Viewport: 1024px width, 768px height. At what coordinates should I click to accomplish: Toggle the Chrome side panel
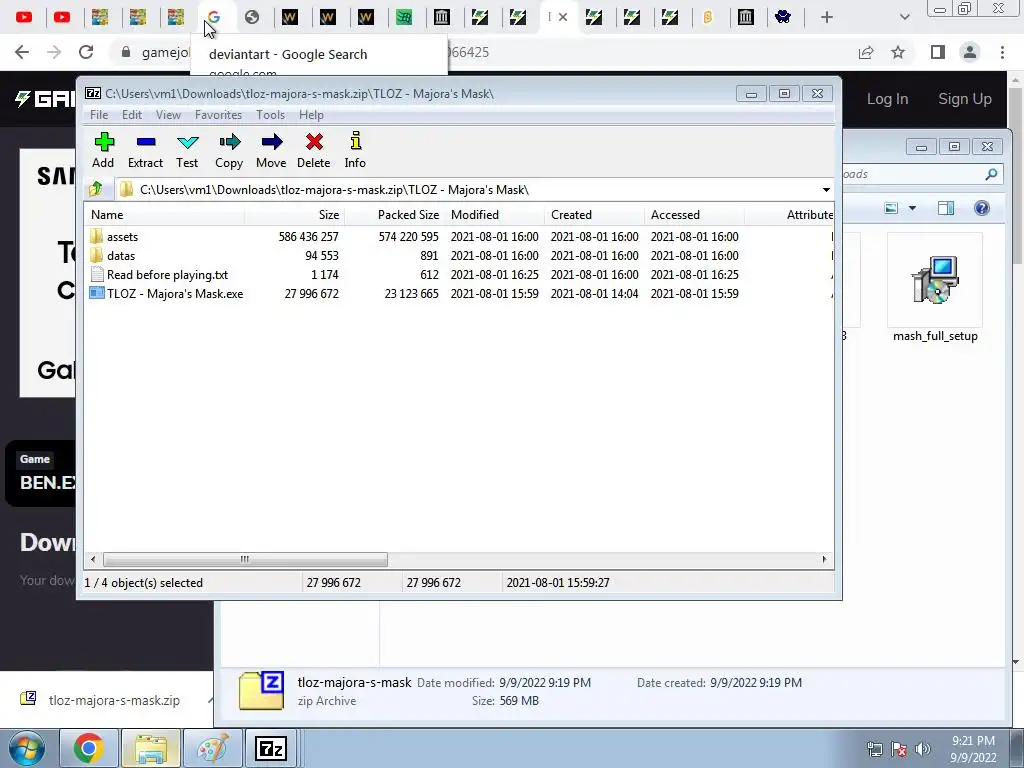click(938, 52)
